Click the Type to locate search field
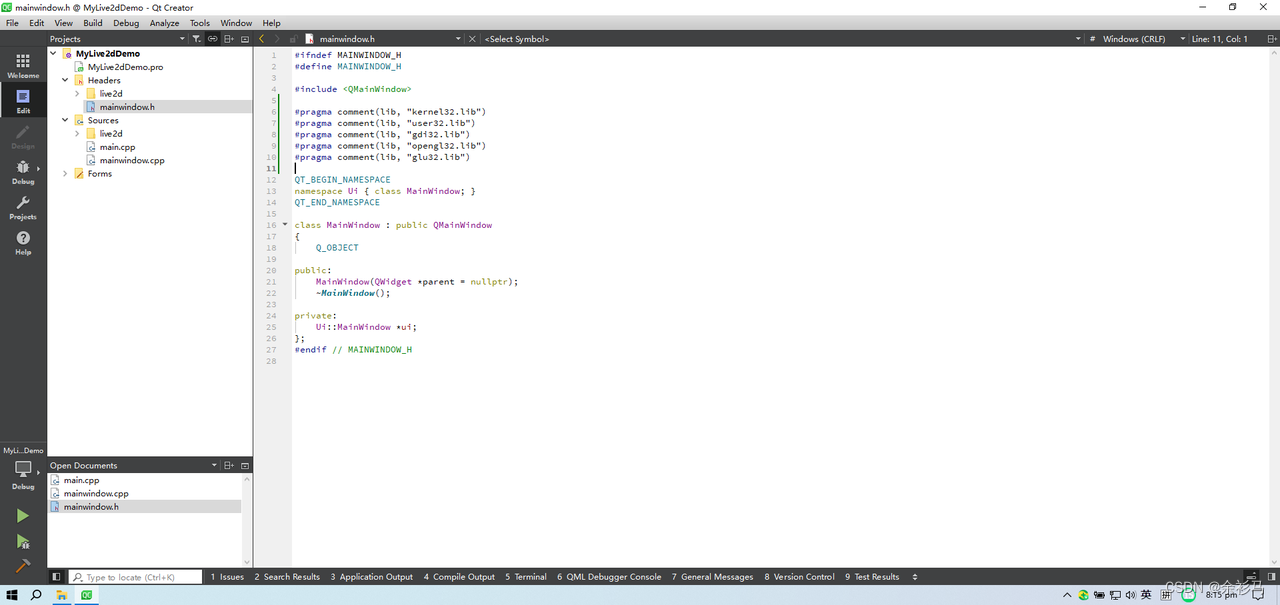 coord(135,577)
